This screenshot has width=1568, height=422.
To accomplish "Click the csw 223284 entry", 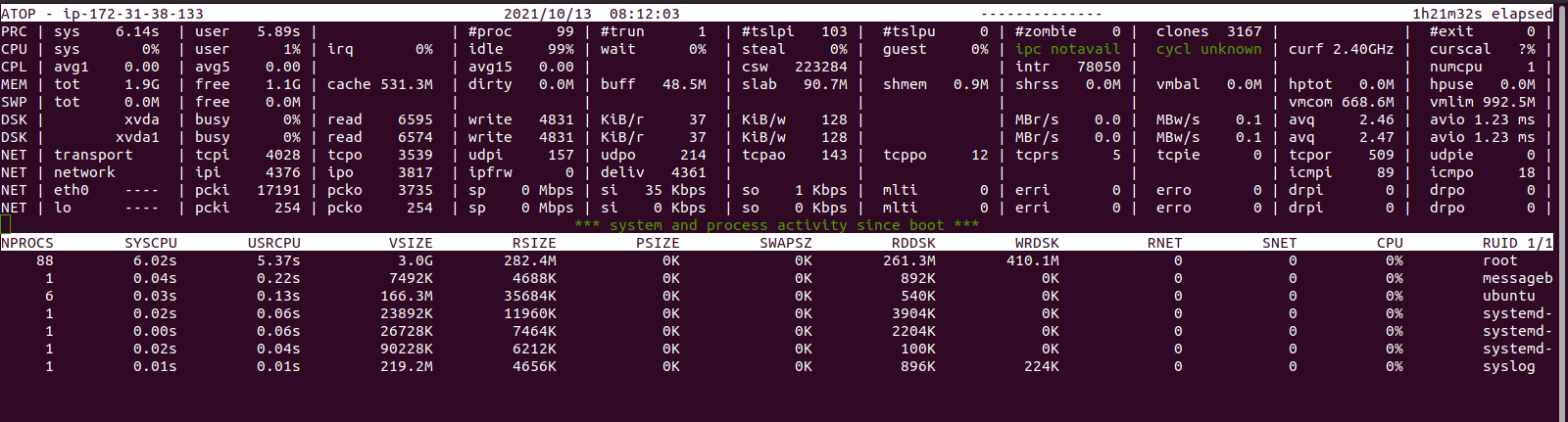I will click(795, 67).
